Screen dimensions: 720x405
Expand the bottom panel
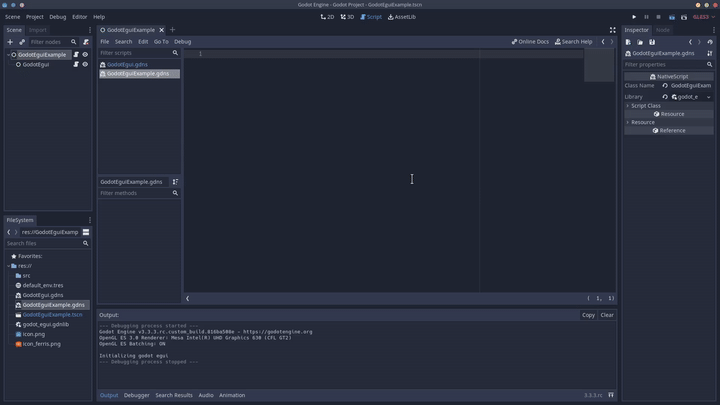pos(611,395)
